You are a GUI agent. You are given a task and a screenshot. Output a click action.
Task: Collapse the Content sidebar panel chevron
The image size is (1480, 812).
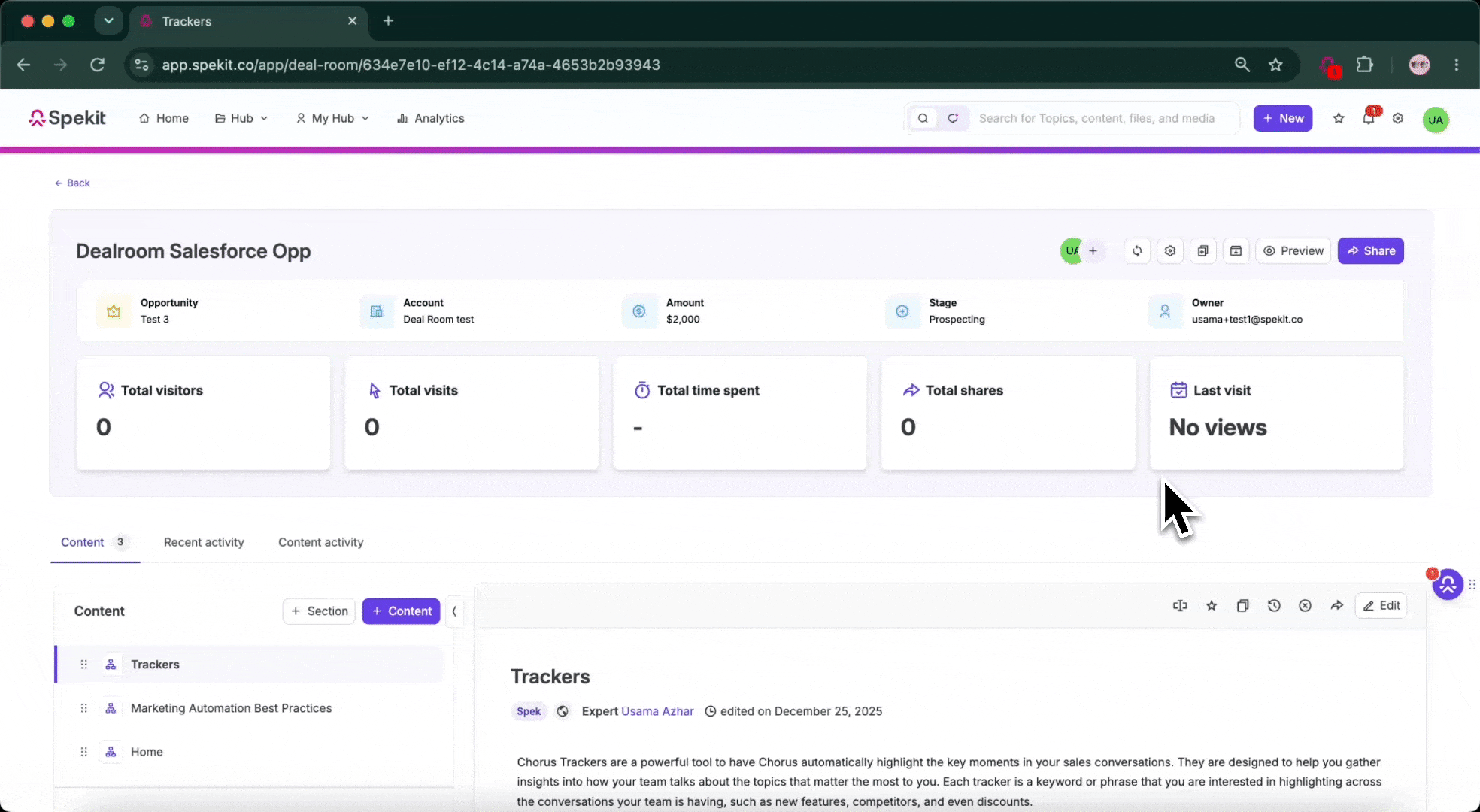click(x=454, y=611)
